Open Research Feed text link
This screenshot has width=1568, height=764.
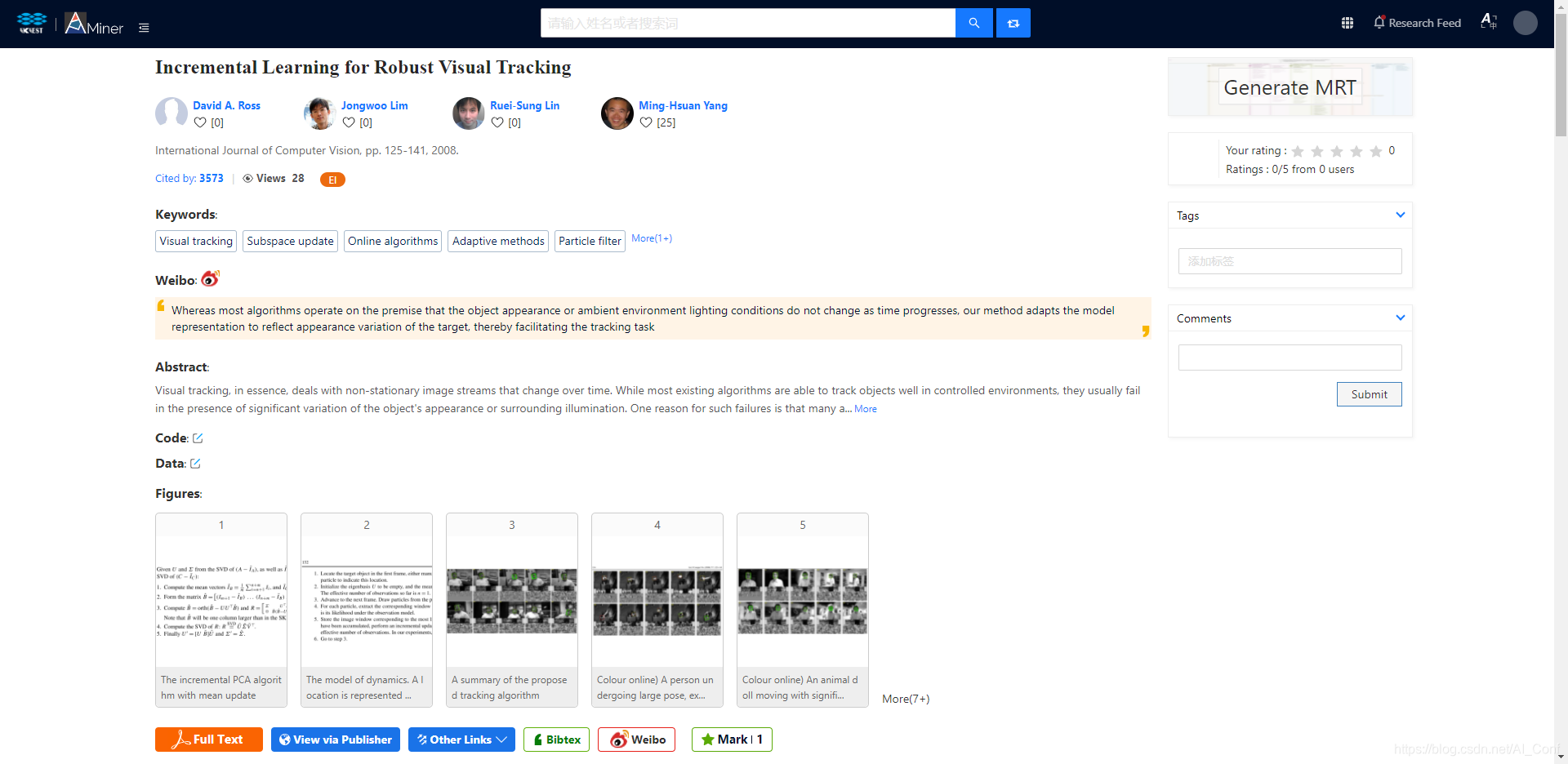click(x=1425, y=23)
